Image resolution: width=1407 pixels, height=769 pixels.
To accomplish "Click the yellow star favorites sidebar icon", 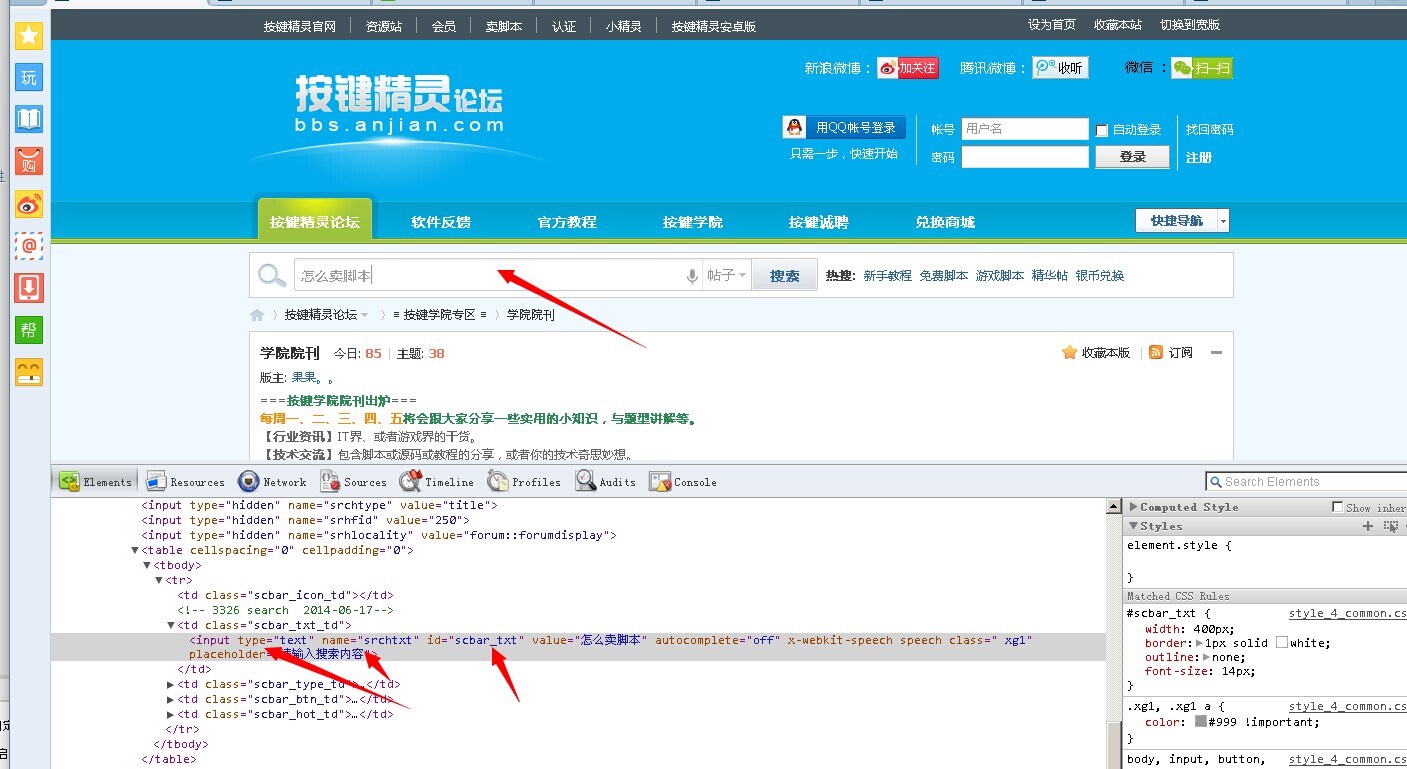I will tap(29, 36).
